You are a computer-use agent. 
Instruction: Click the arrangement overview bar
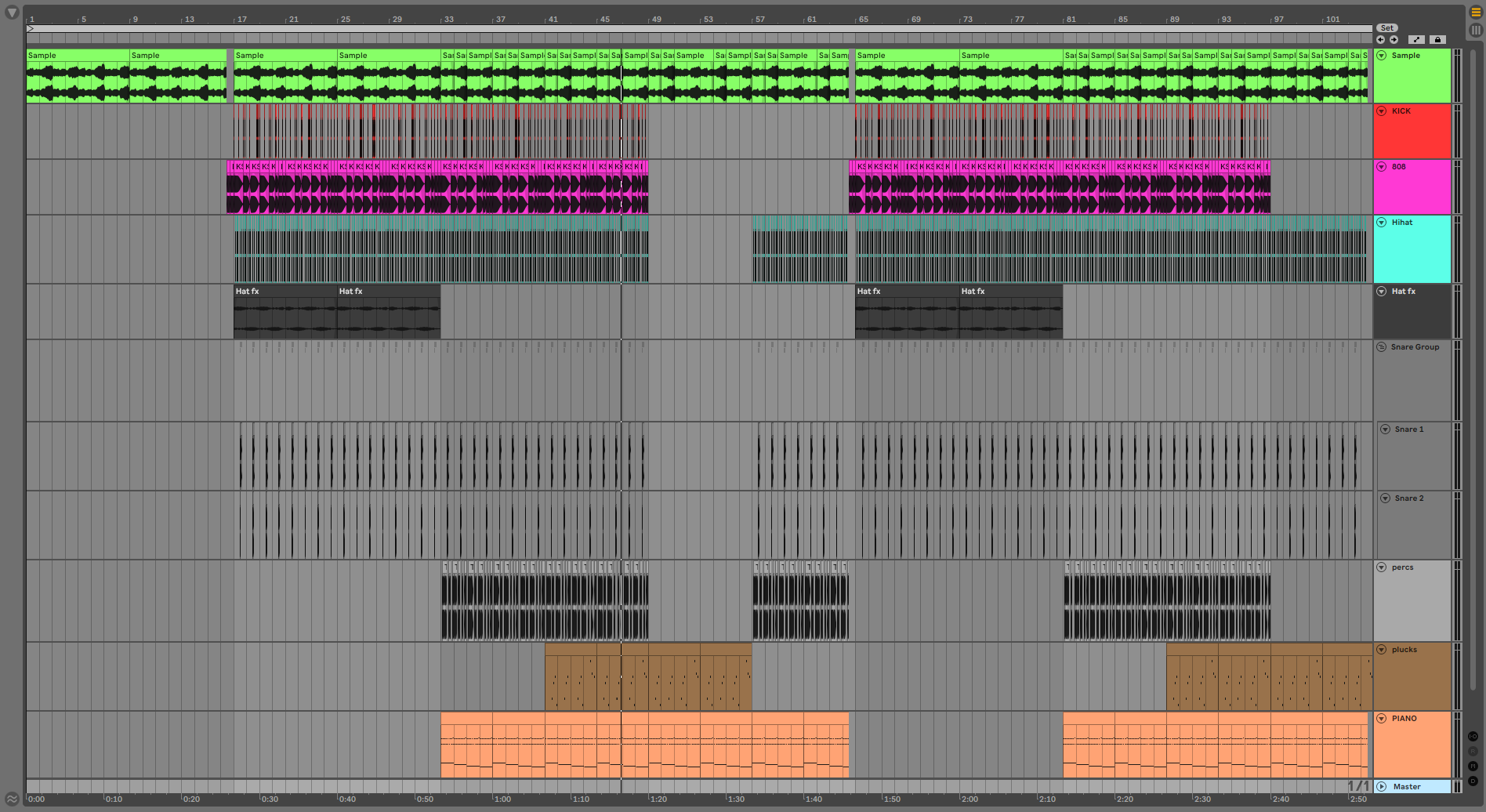(699, 29)
